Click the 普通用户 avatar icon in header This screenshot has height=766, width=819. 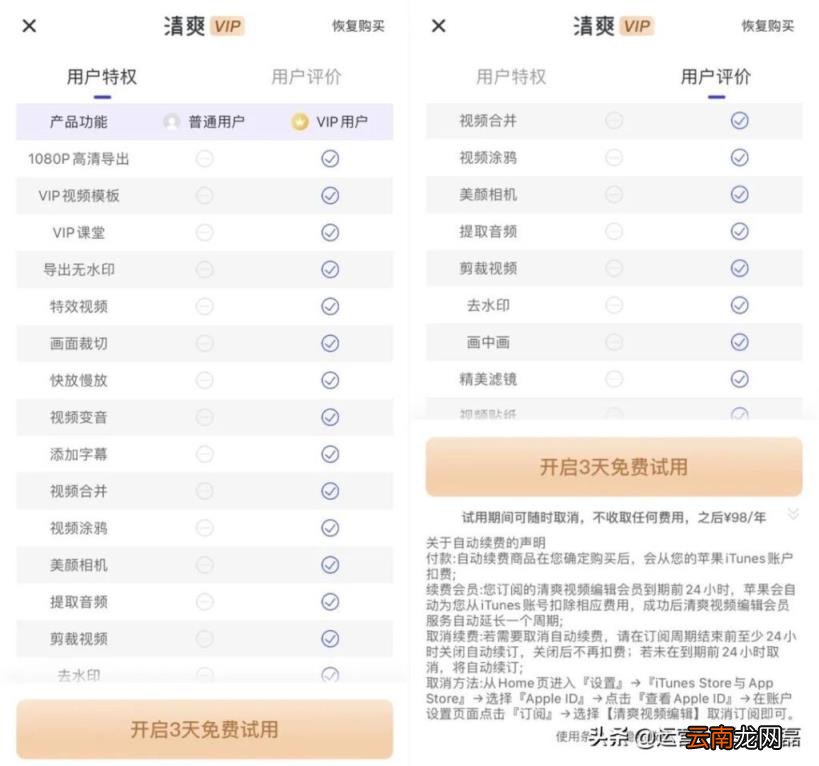(171, 122)
